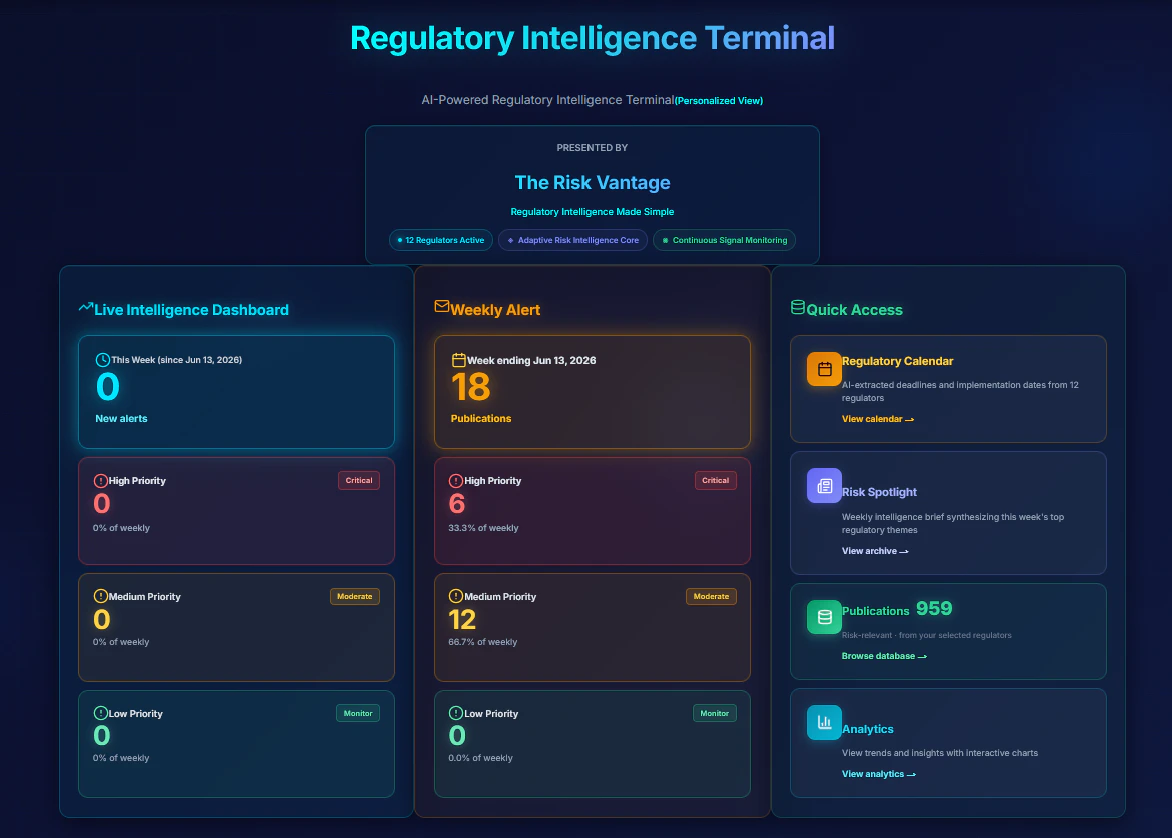Screen dimensions: 1172x838
Task: Click the 0 New alerts number
Action: (x=108, y=387)
